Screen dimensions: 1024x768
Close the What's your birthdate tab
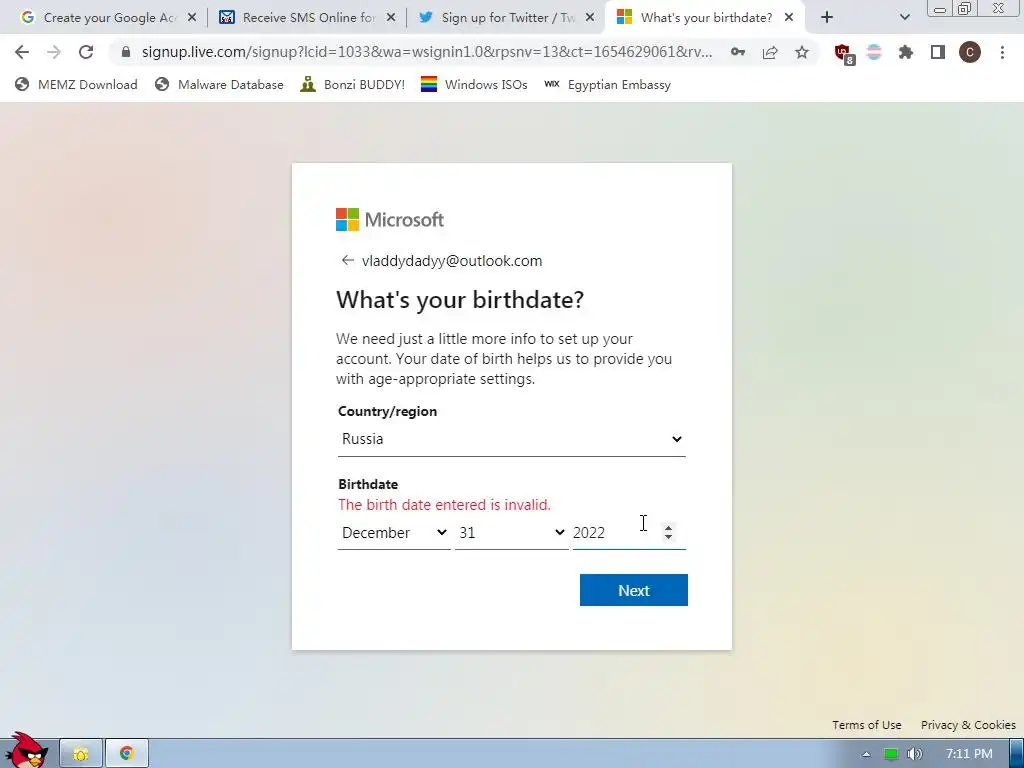coord(789,18)
